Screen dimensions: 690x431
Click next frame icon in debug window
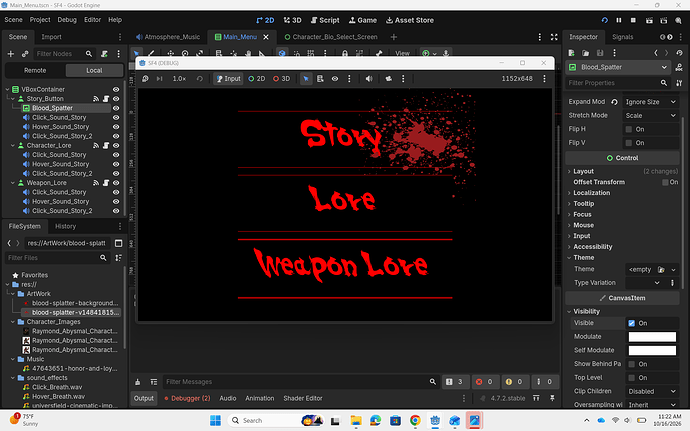pyautogui.click(x=159, y=78)
